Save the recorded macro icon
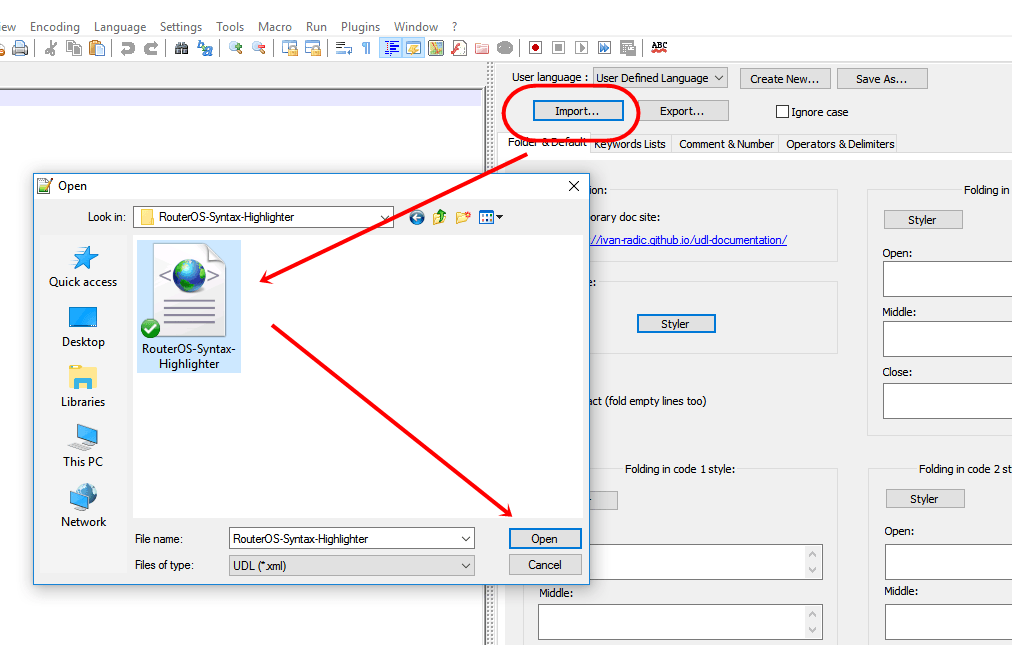1012x645 pixels. [x=627, y=48]
